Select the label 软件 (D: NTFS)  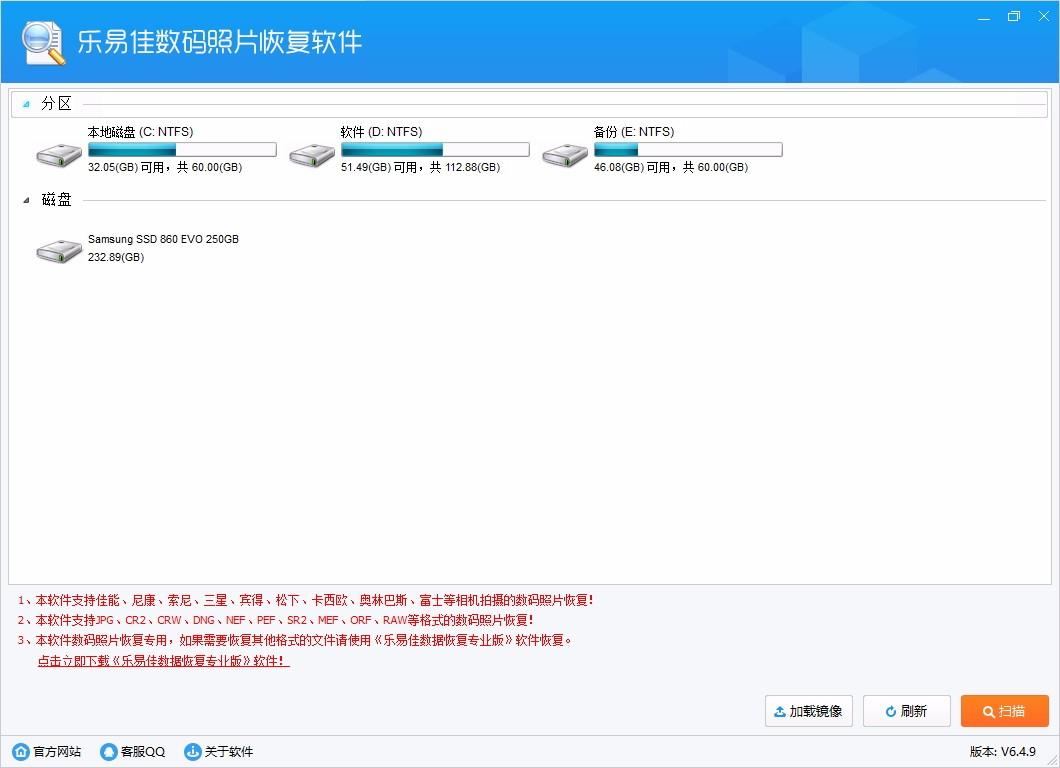(x=381, y=132)
